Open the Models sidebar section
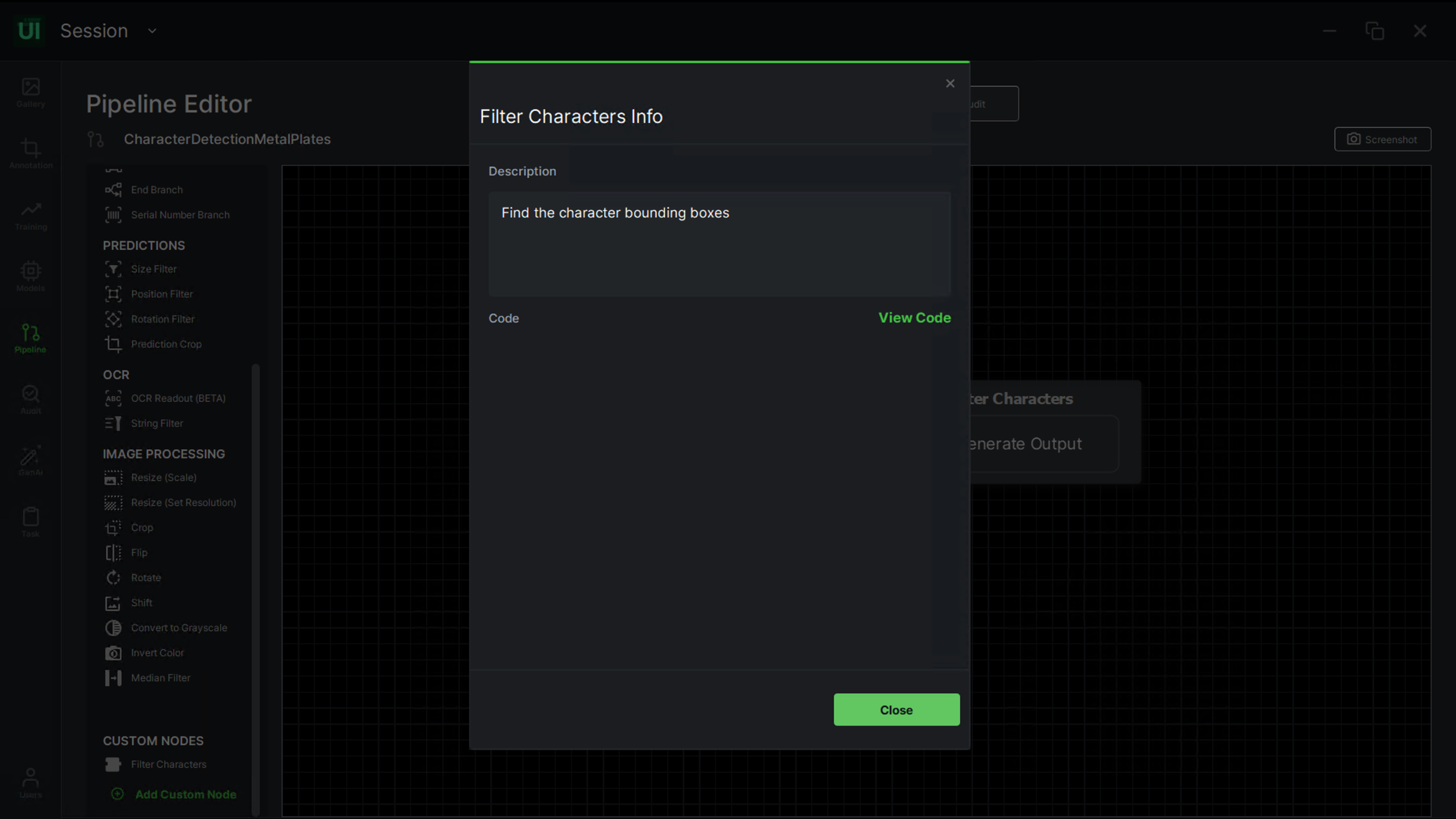The width and height of the screenshot is (1456, 819). (30, 277)
